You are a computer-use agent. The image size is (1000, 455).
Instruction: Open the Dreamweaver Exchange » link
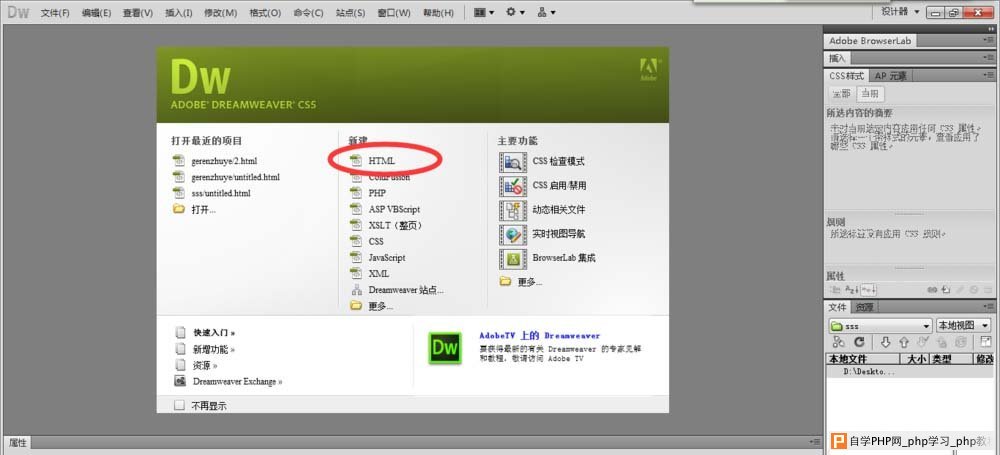[237, 381]
